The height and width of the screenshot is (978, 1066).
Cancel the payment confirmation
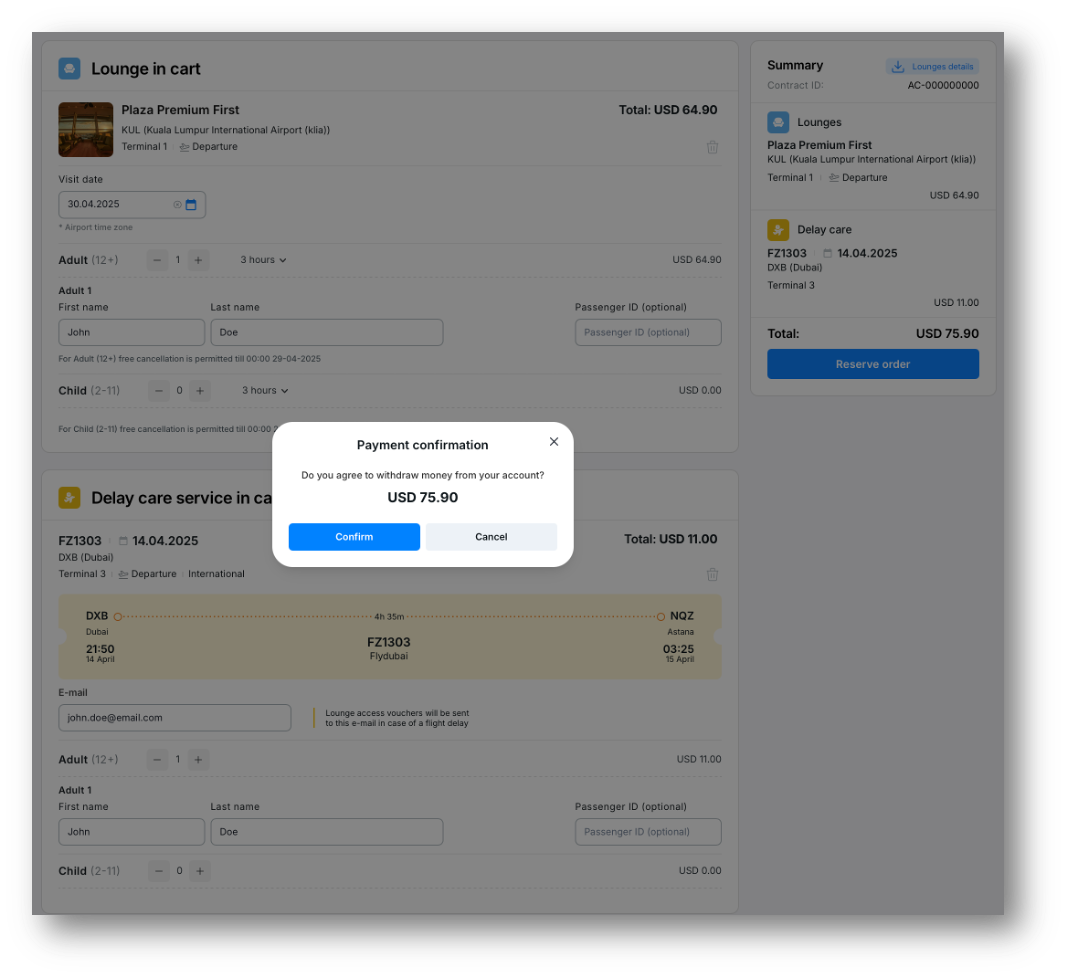(x=491, y=537)
